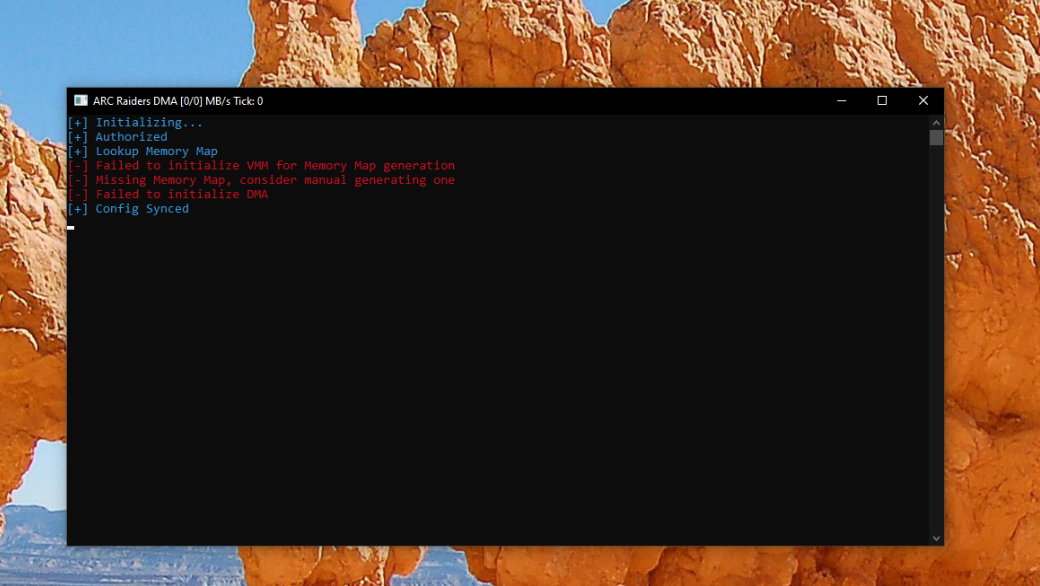Click the scrollbar down arrow
Viewport: 1040px width, 586px height.
pos(936,538)
